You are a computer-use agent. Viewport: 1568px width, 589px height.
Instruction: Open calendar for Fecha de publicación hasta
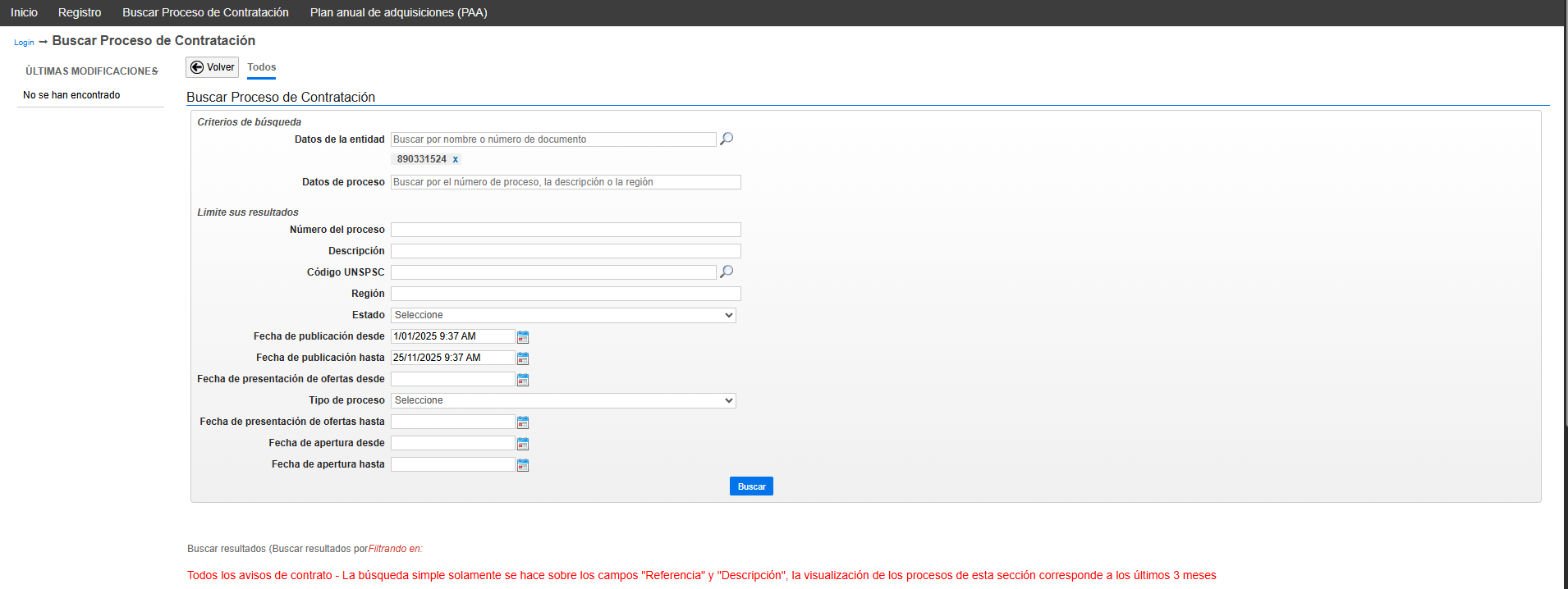(x=523, y=358)
